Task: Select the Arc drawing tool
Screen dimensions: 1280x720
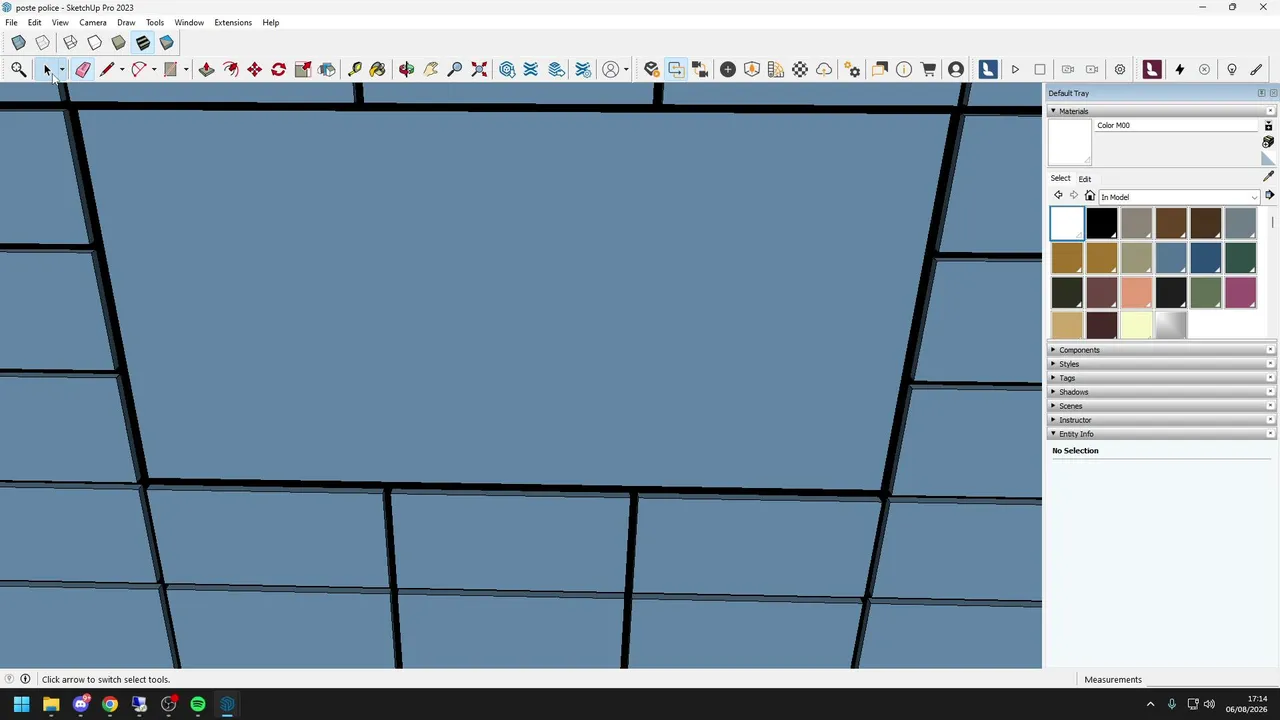Action: 139,69
